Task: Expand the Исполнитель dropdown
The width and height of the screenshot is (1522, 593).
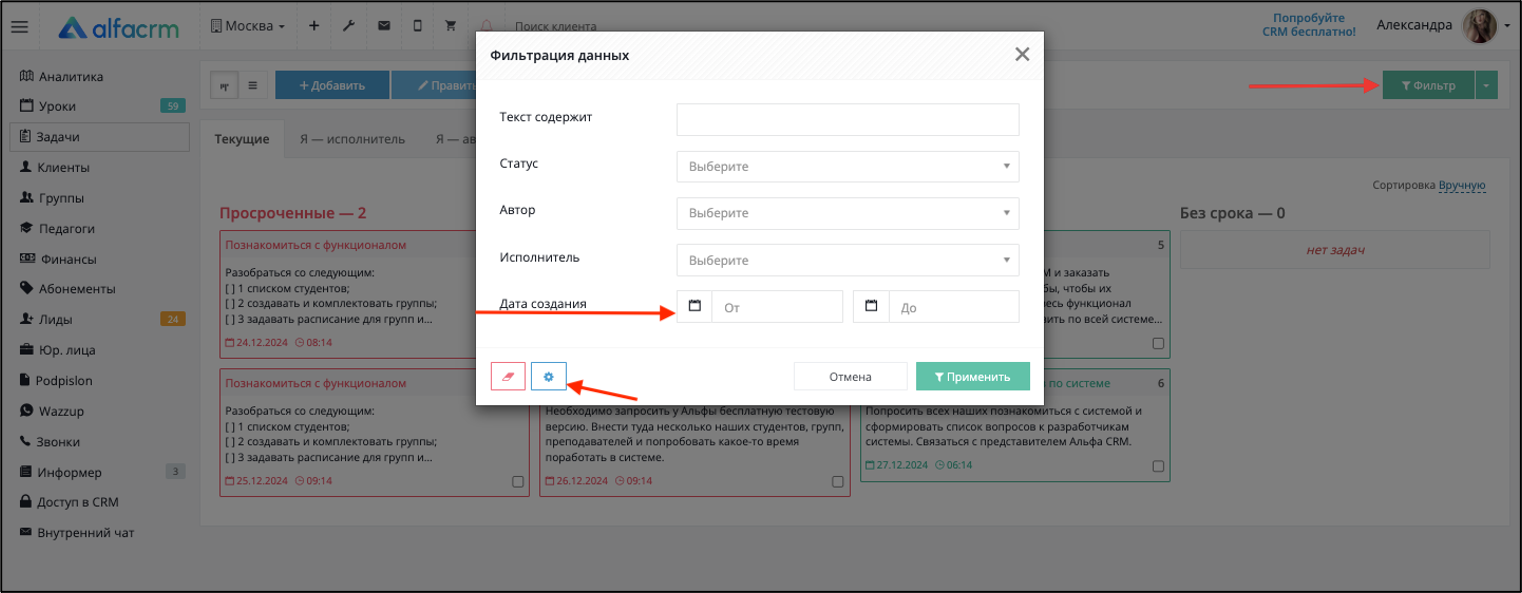Action: pos(848,260)
